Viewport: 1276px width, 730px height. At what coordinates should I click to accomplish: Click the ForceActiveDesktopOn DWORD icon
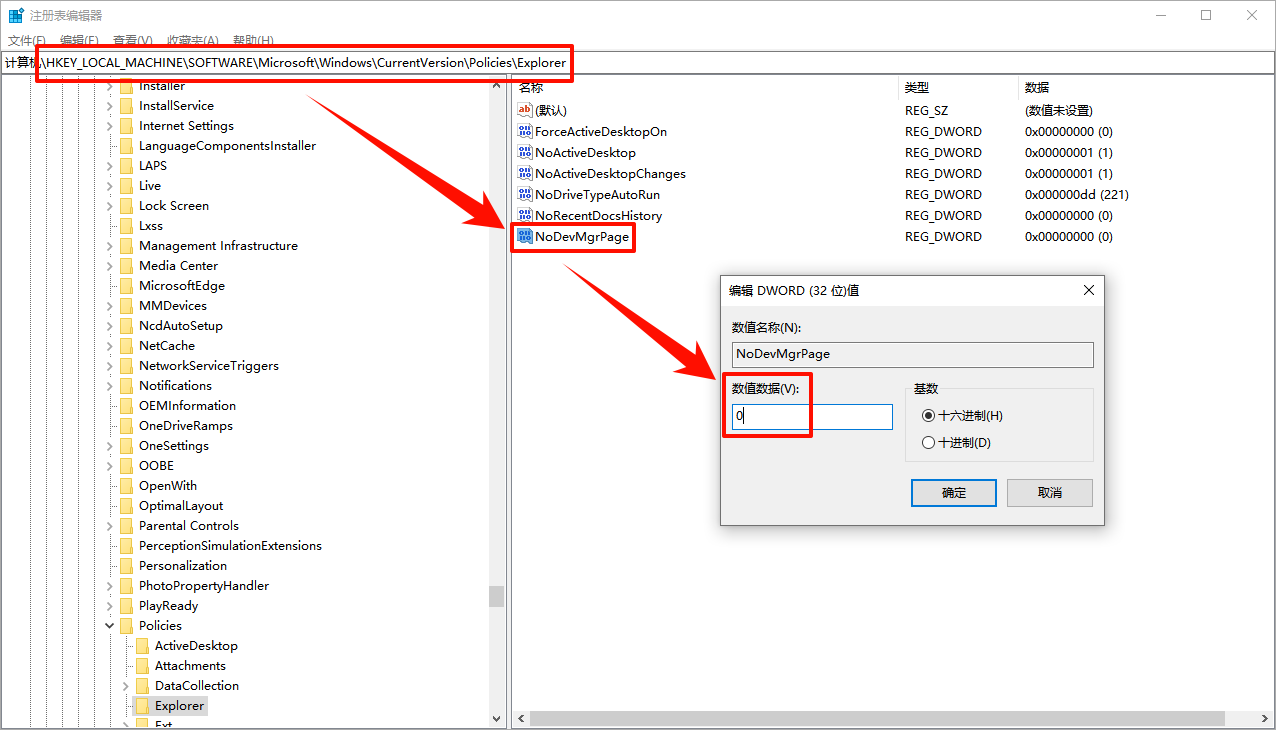[x=526, y=131]
